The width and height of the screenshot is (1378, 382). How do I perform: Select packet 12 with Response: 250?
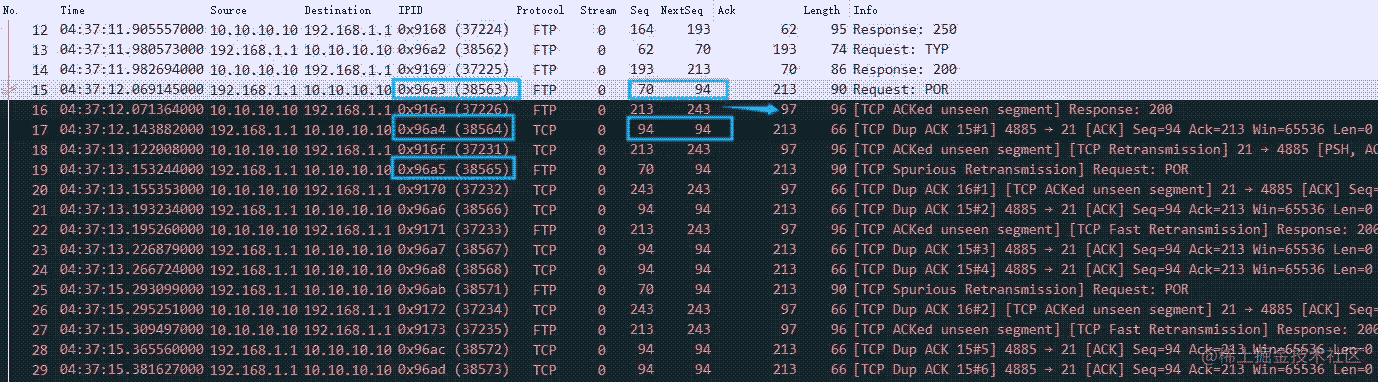(689, 29)
